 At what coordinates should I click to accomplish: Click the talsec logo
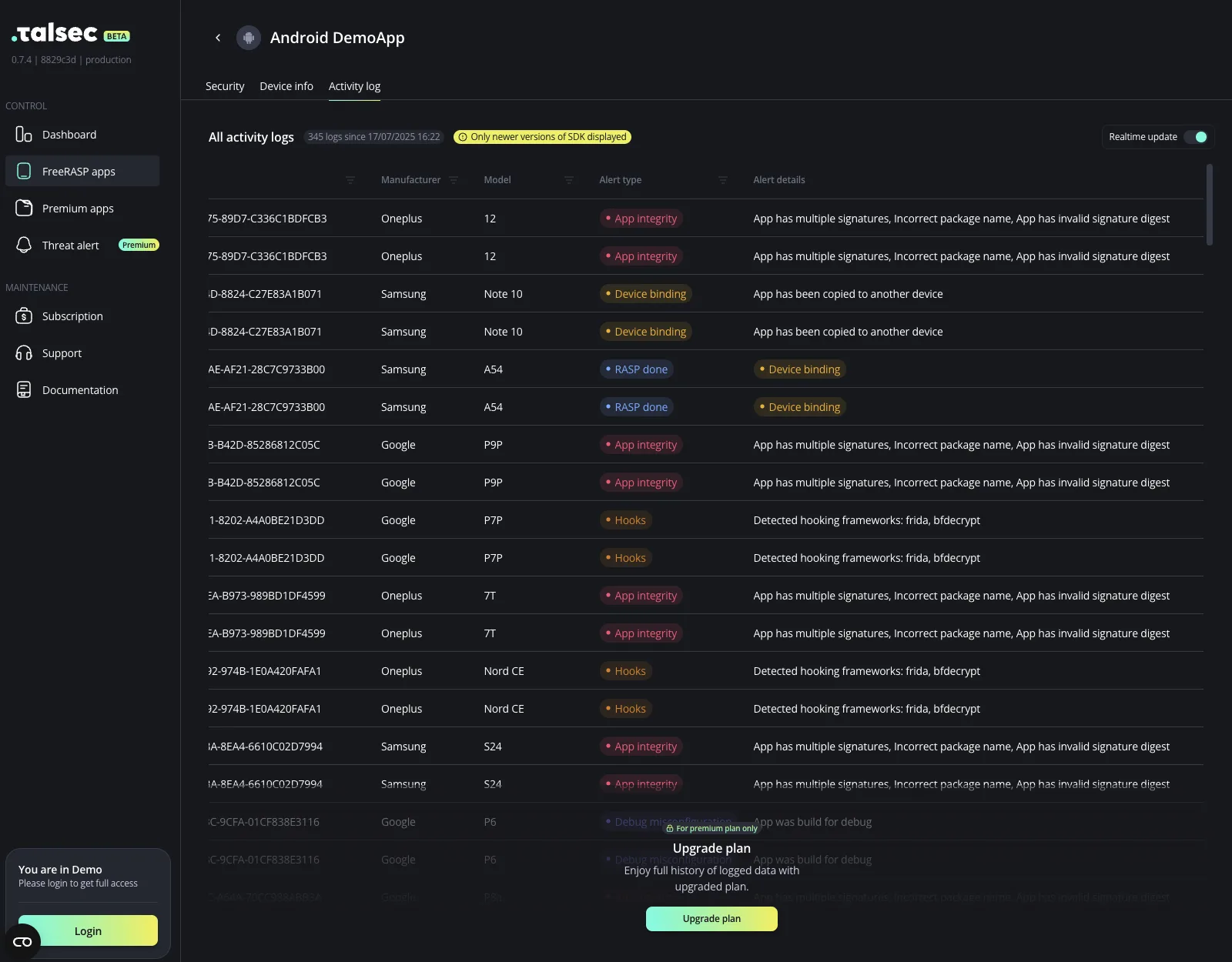55,34
